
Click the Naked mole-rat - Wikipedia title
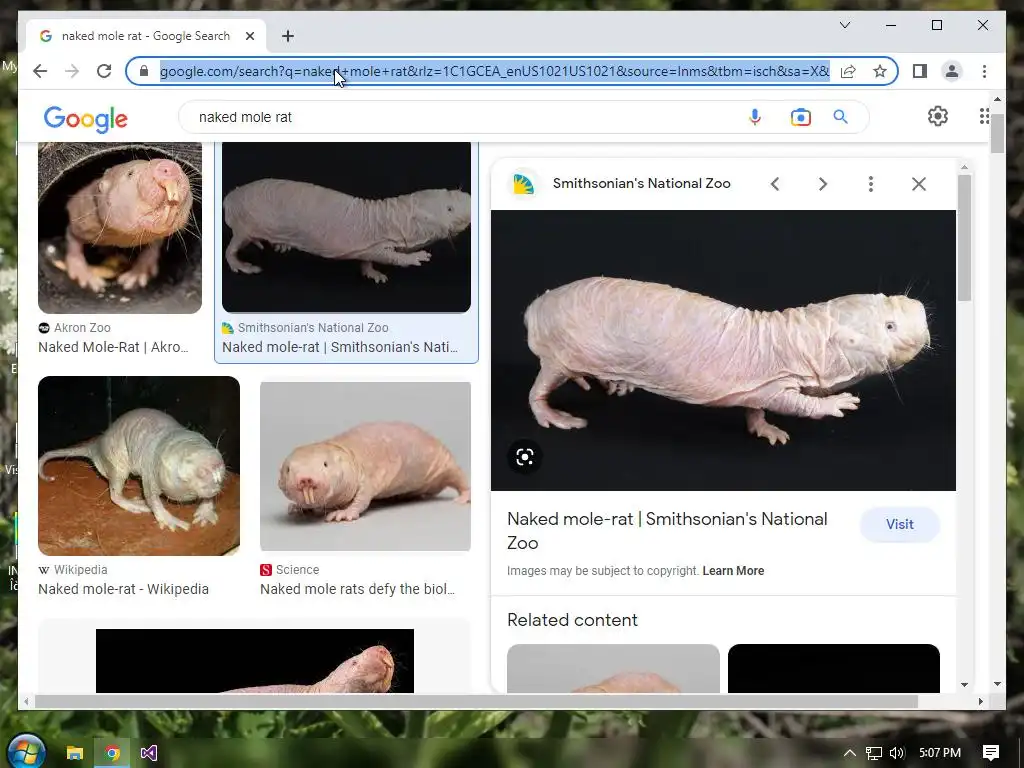pos(123,589)
